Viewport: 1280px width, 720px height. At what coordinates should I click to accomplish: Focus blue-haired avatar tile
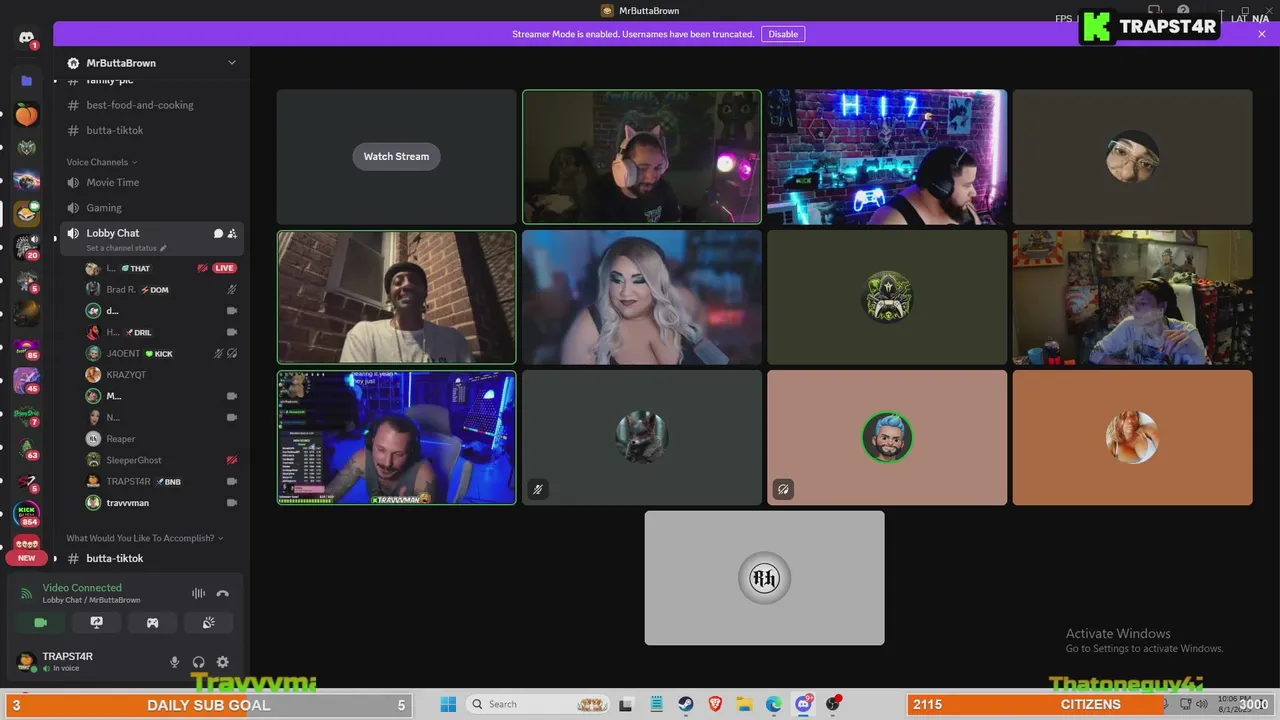(887, 438)
